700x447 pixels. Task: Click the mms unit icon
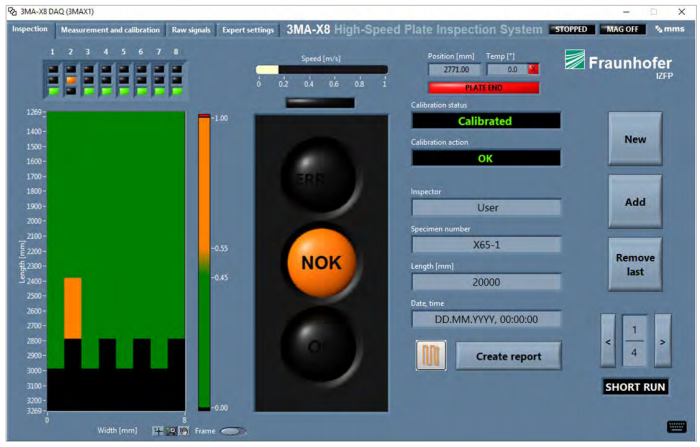[670, 29]
